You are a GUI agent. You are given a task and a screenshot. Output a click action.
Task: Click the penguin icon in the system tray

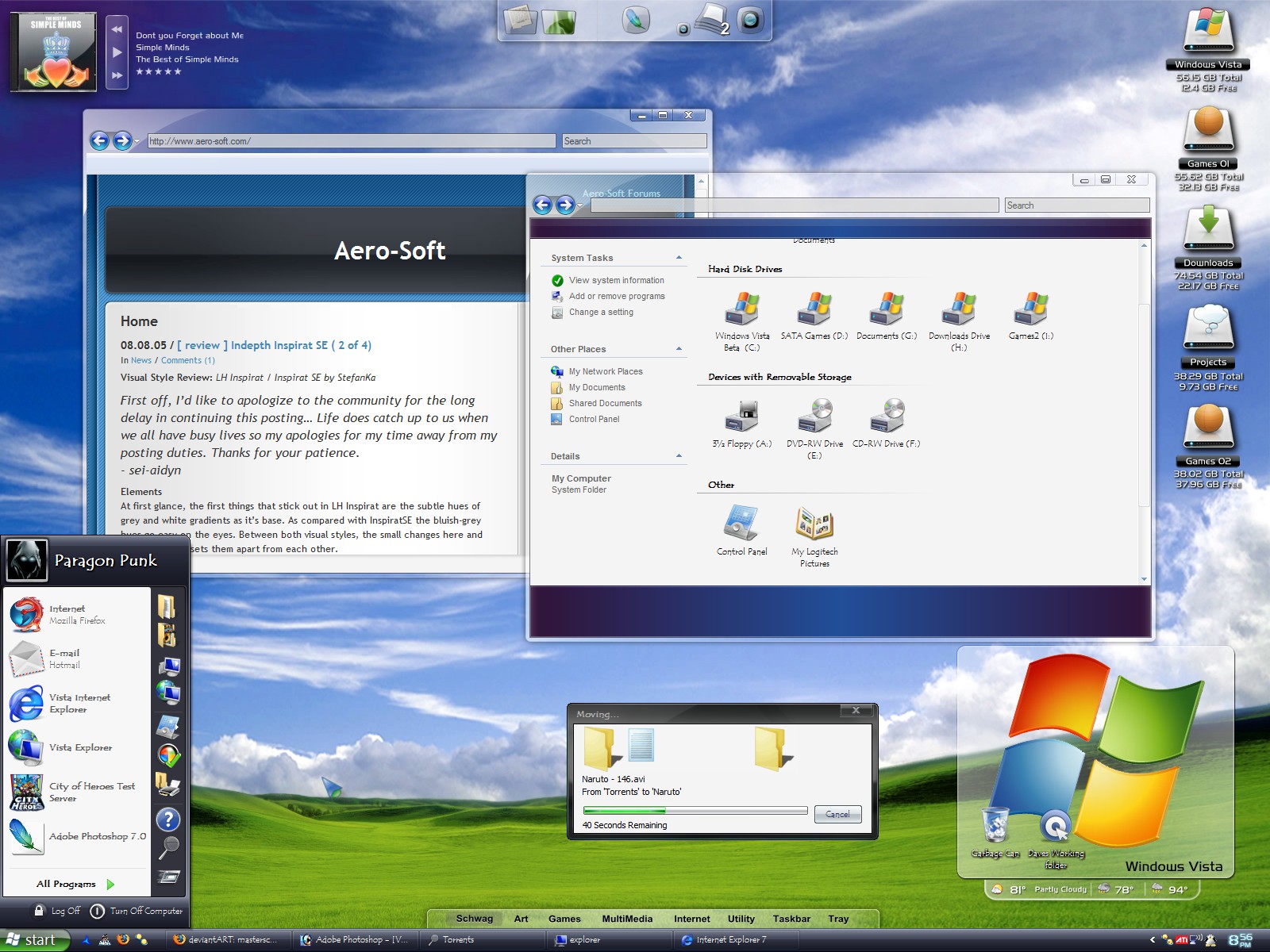click(x=1210, y=940)
